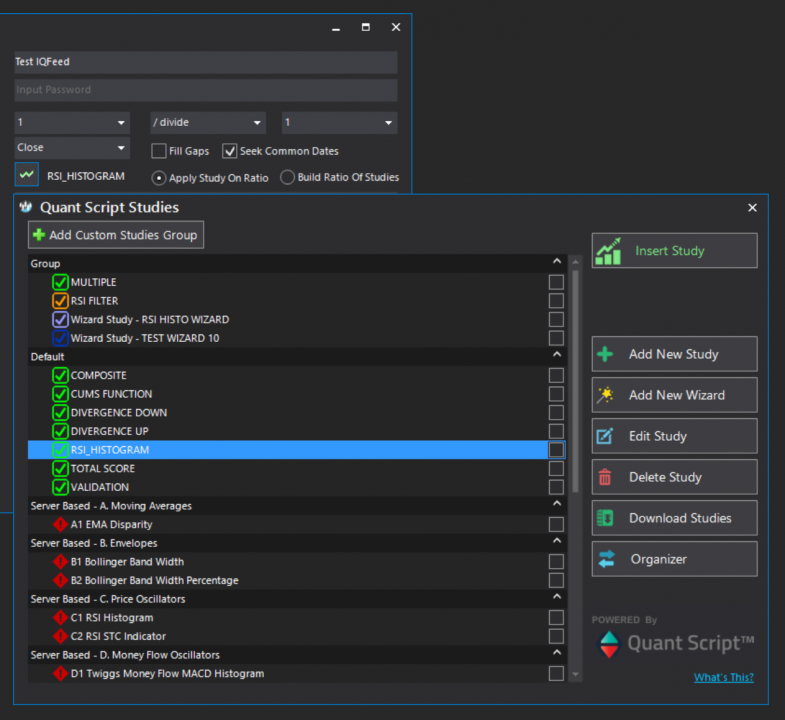Click the red warning icon beside B1 Bollinger Band Width
785x720 pixels.
point(60,561)
